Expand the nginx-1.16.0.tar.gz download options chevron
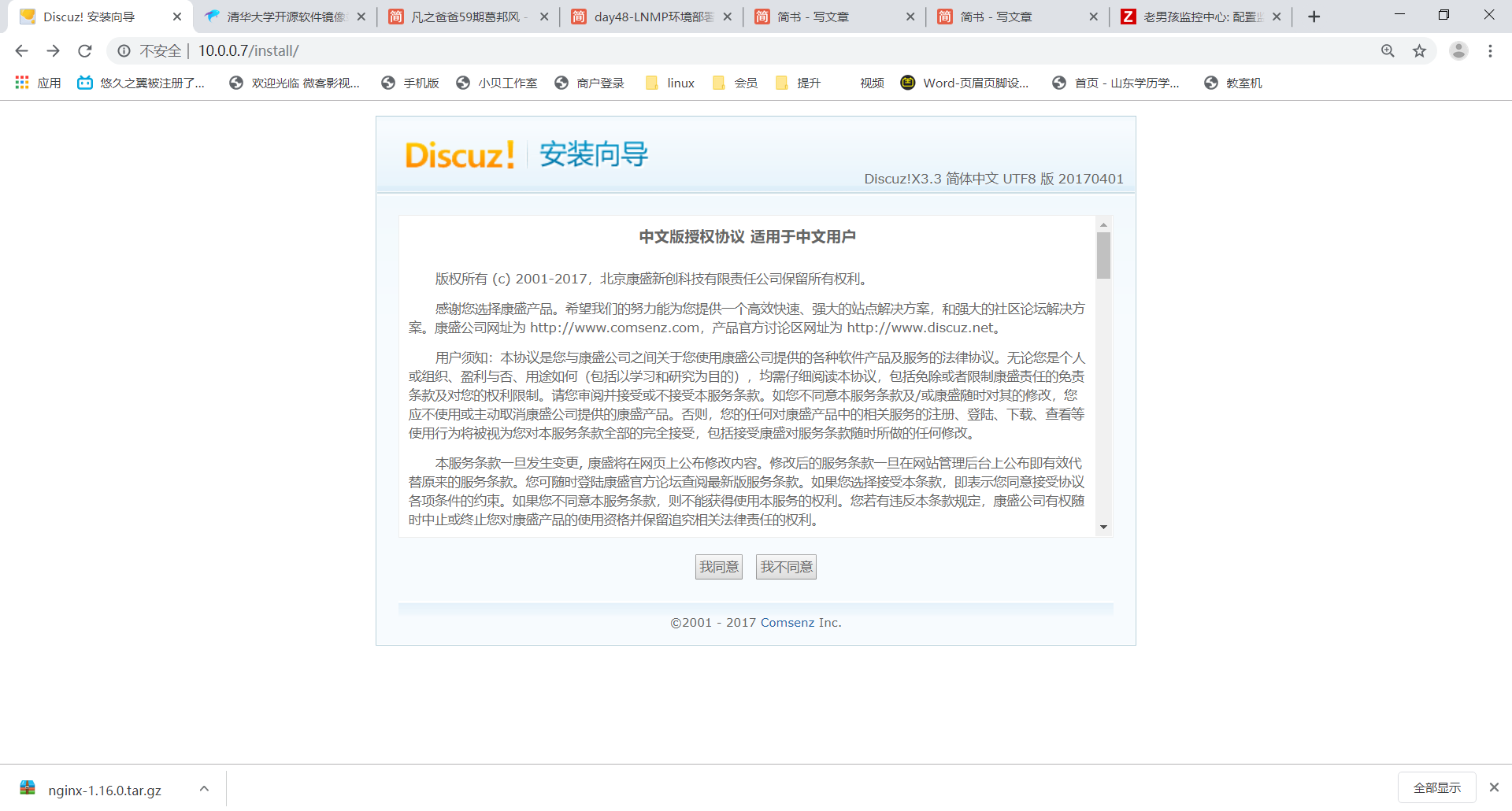1512x811 pixels. tap(204, 787)
